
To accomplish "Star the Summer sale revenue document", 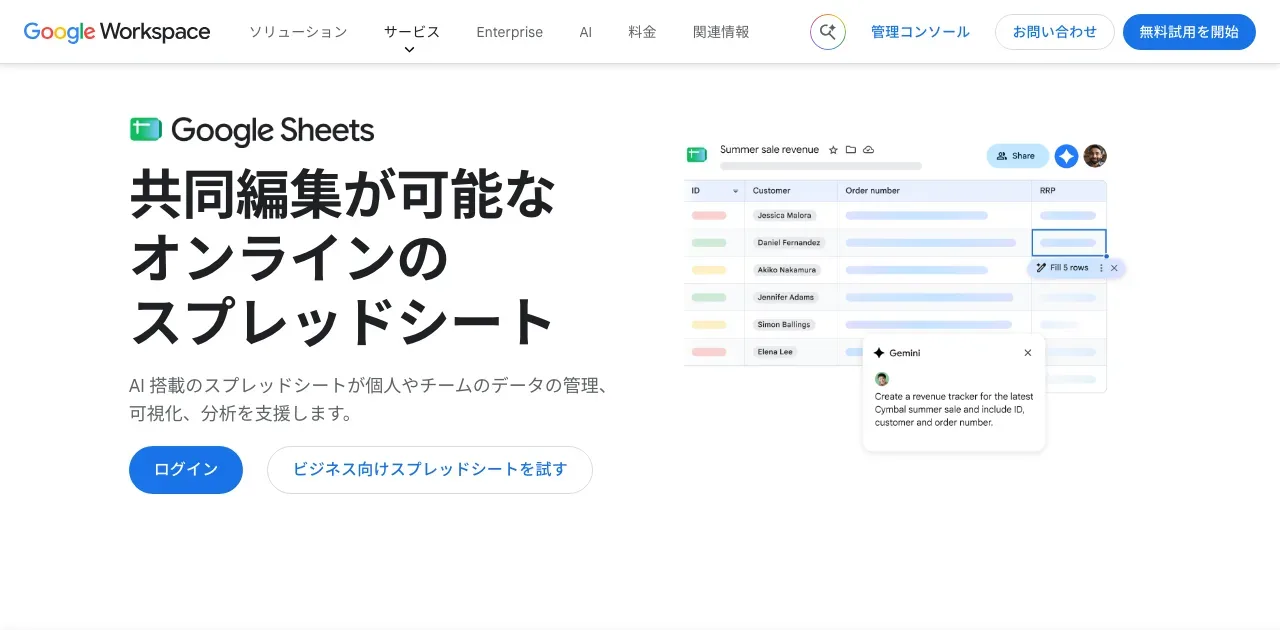I will pos(833,150).
